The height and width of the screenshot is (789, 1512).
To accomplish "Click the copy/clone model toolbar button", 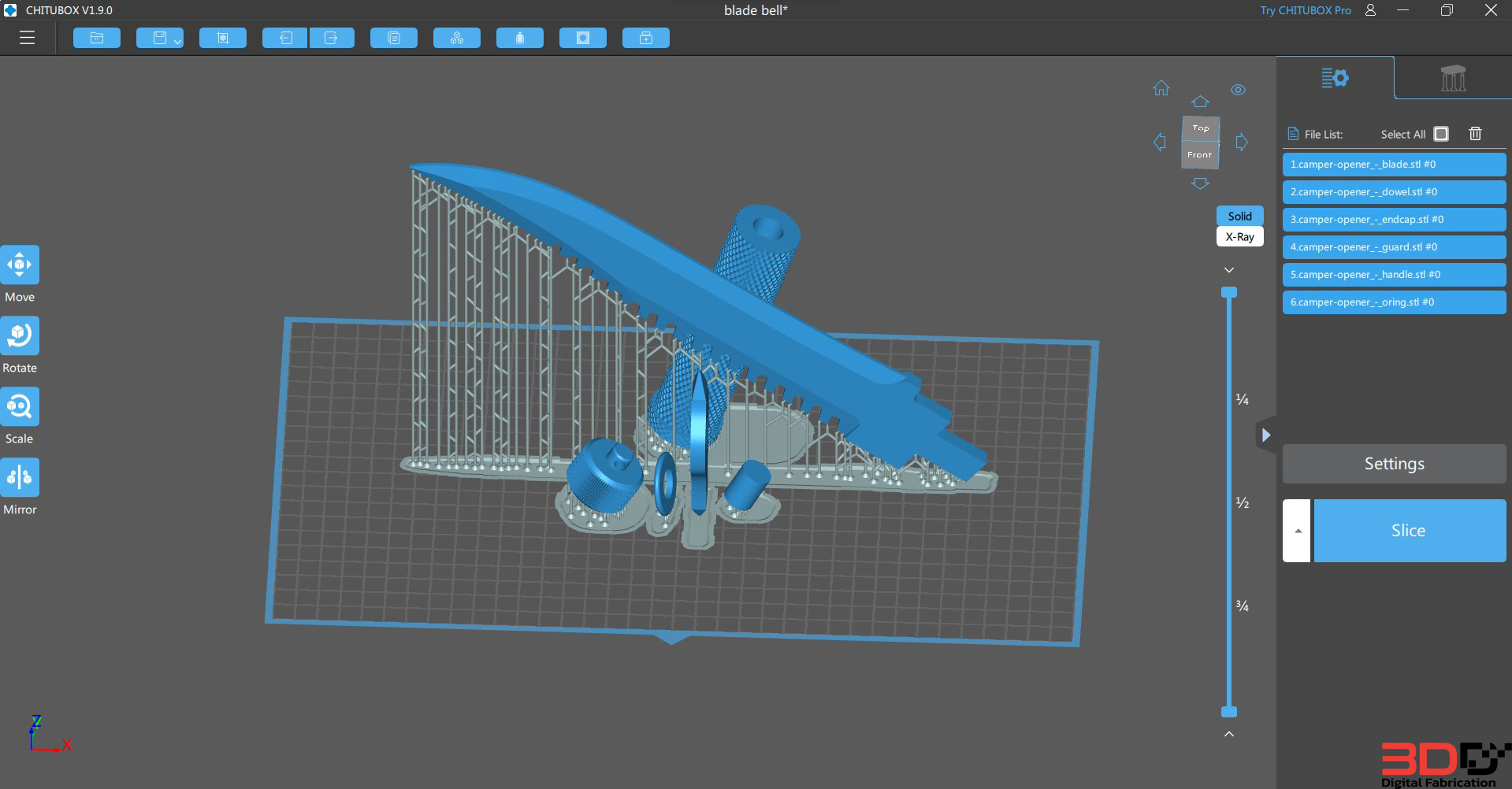I will pyautogui.click(x=394, y=38).
